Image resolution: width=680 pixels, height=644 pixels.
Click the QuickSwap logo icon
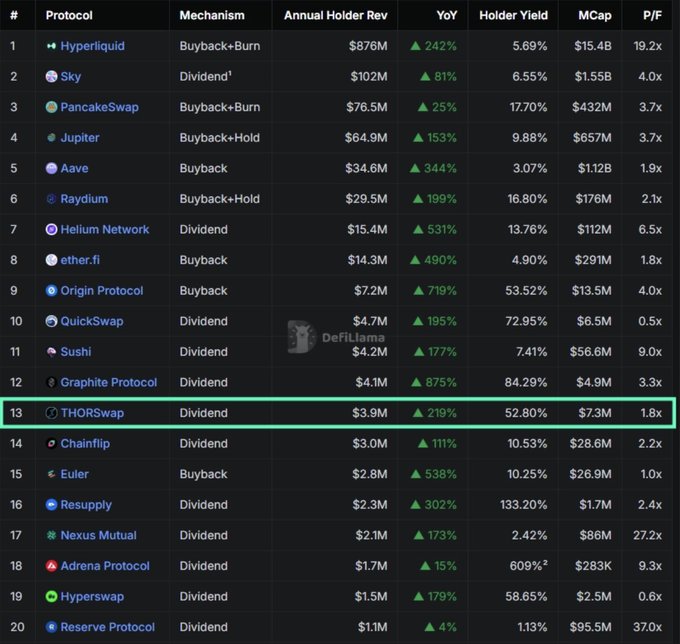pos(51,321)
